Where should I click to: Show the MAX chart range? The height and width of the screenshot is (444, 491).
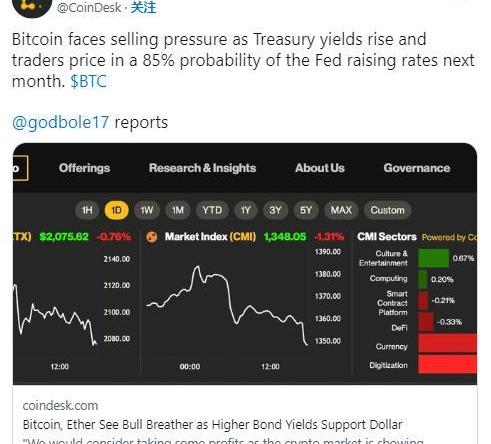341,210
